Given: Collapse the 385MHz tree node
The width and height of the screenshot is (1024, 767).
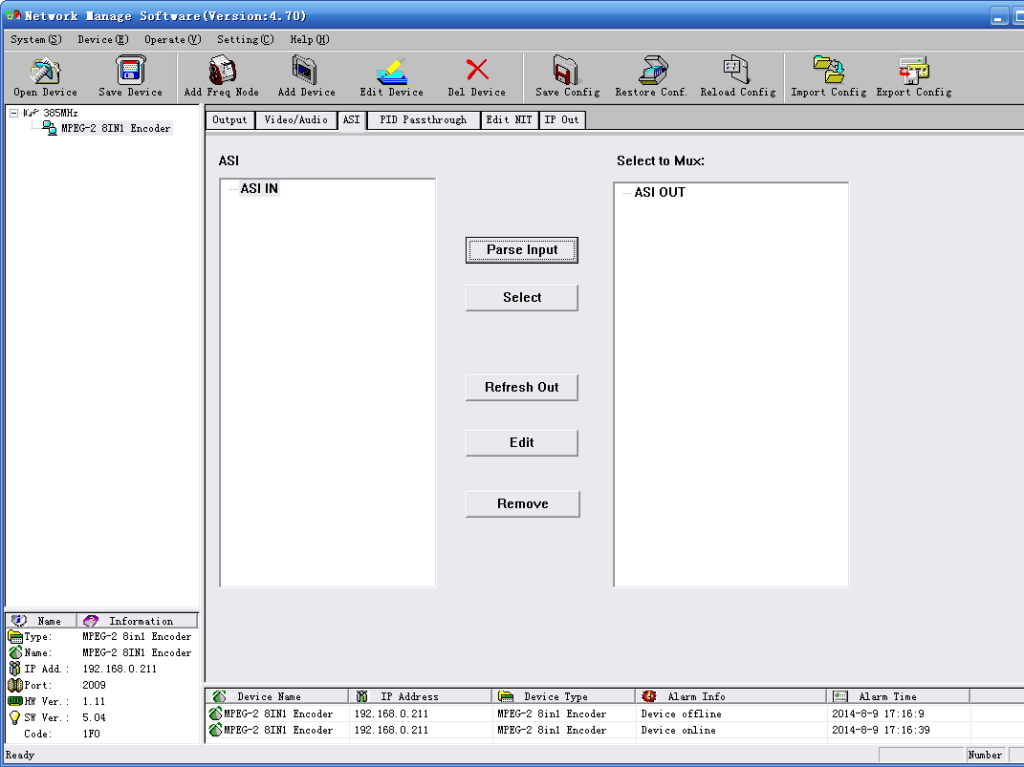Looking at the screenshot, I should pos(14,113).
